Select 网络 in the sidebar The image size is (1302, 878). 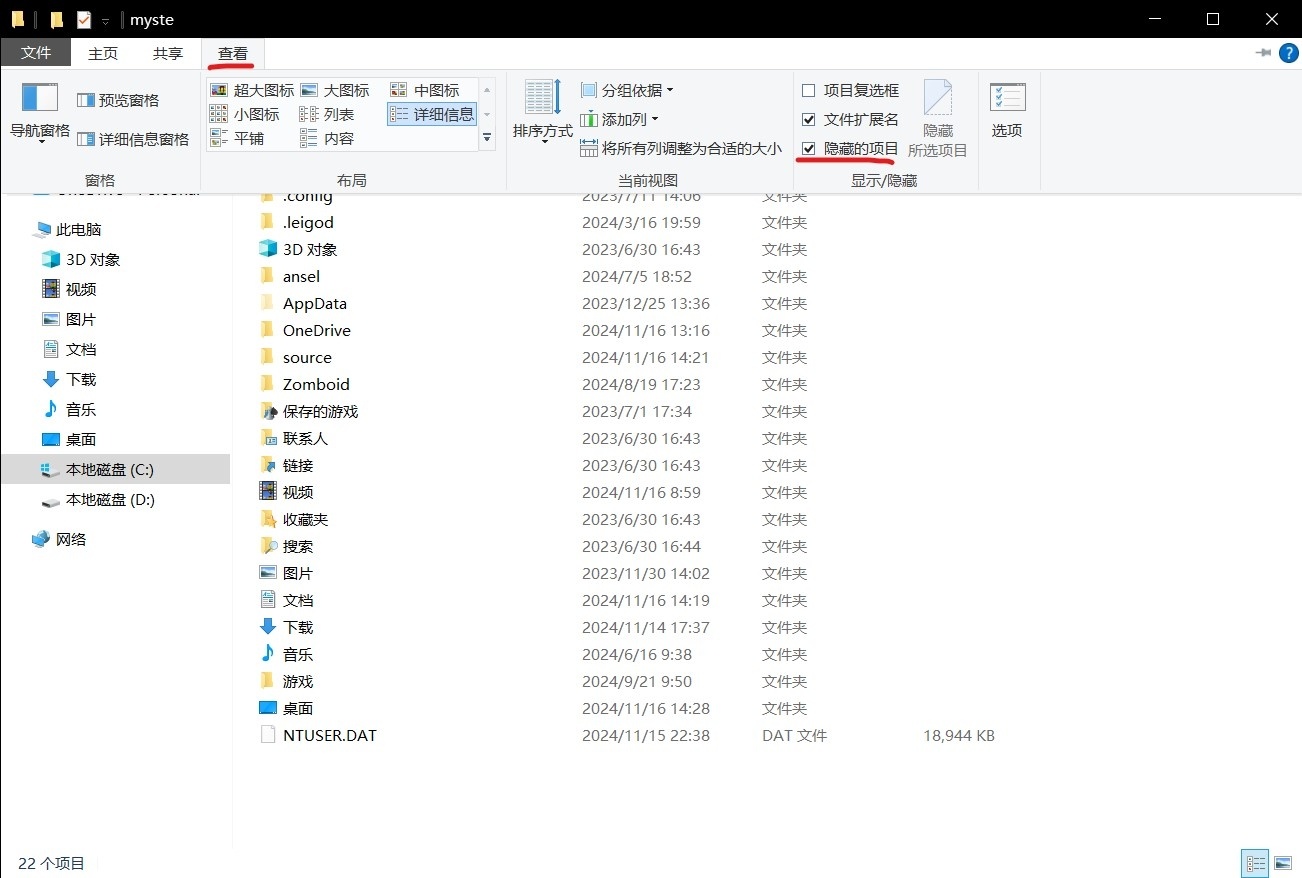(59, 539)
